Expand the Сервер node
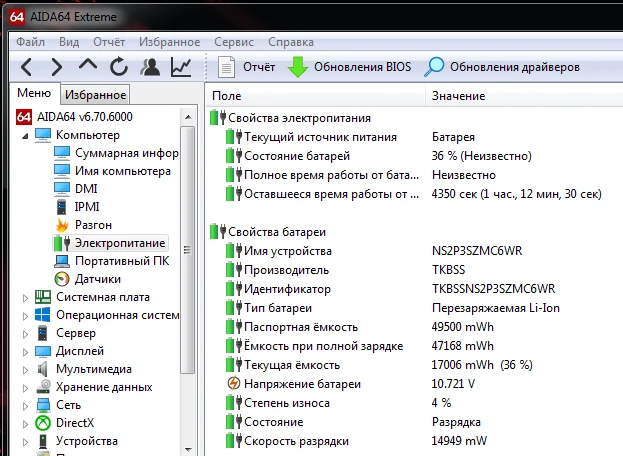Image resolution: width=623 pixels, height=456 pixels. [x=25, y=334]
